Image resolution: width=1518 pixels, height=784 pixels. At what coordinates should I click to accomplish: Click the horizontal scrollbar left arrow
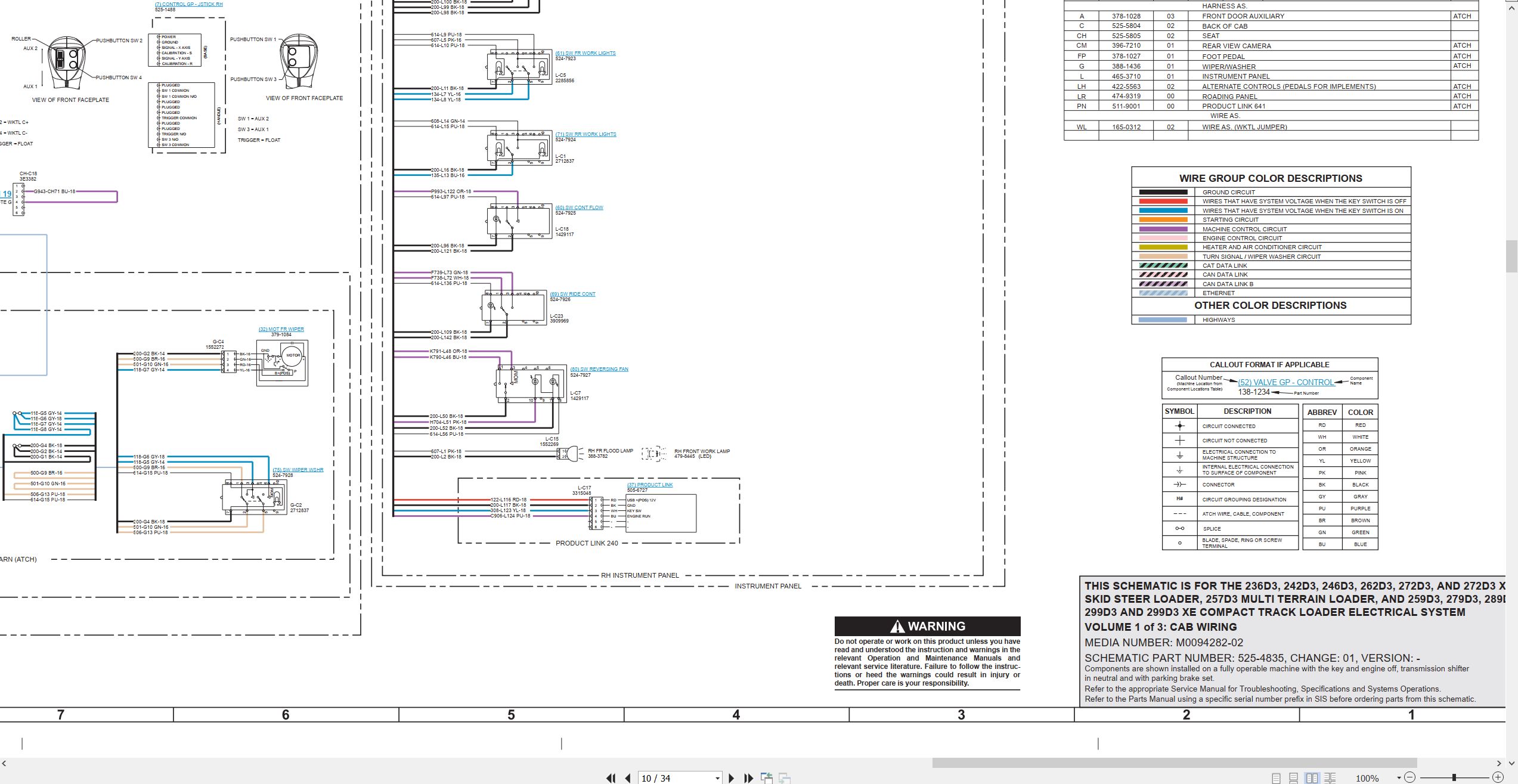point(4,763)
